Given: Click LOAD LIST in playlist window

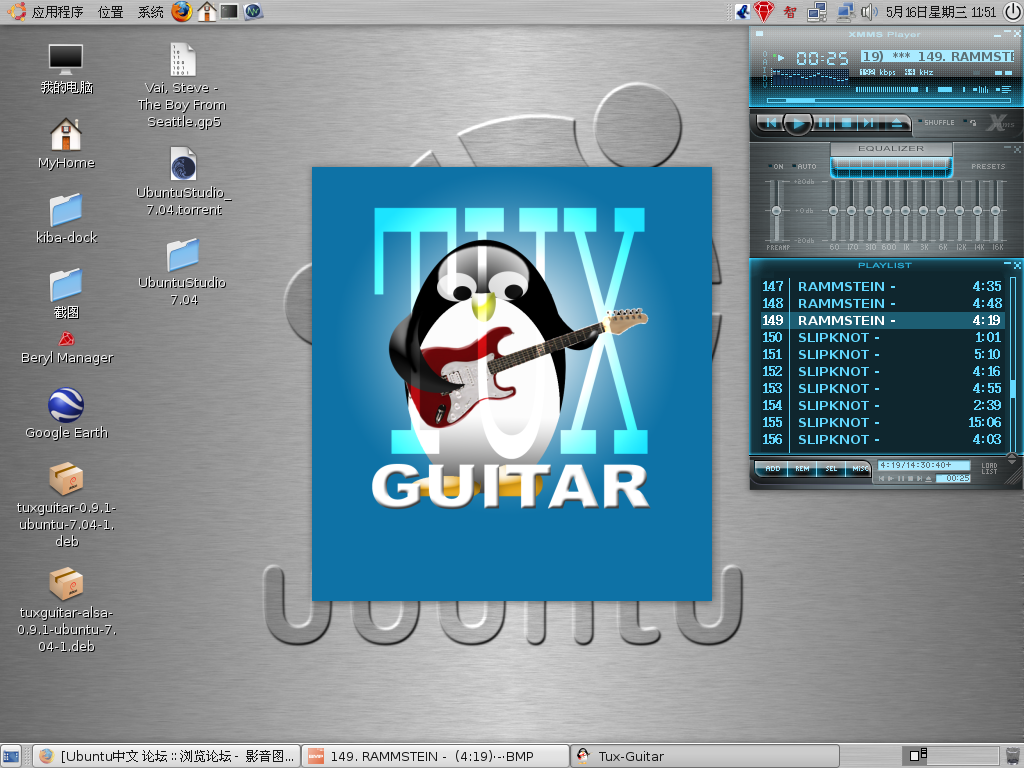Looking at the screenshot, I should click(x=989, y=468).
